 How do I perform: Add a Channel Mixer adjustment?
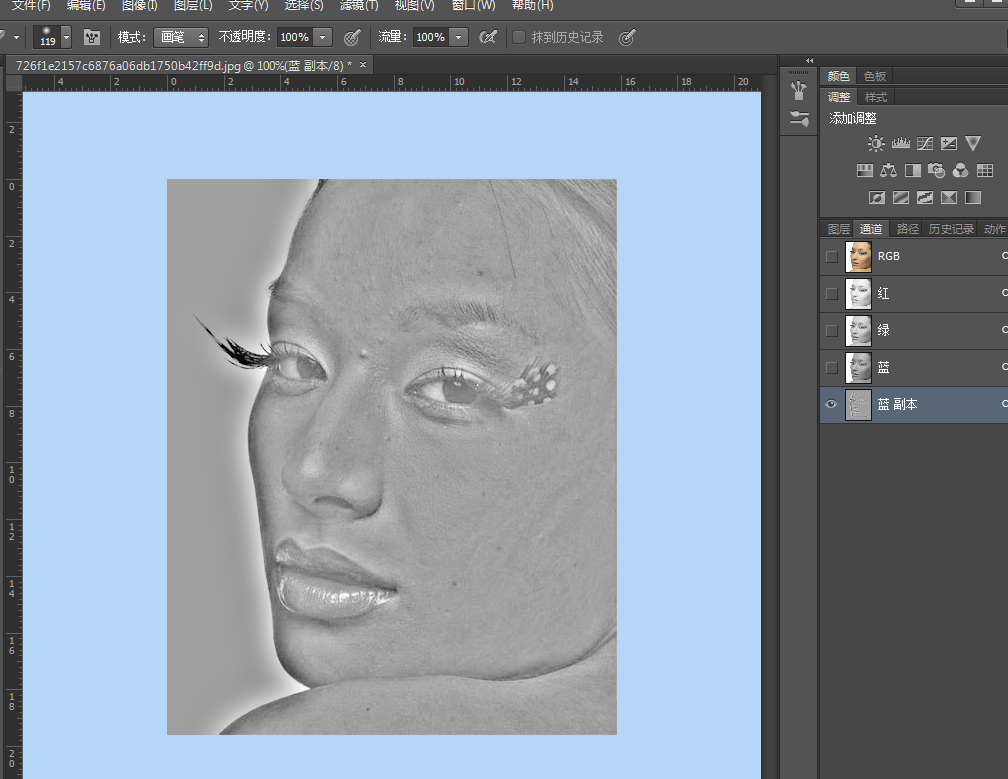(x=961, y=171)
